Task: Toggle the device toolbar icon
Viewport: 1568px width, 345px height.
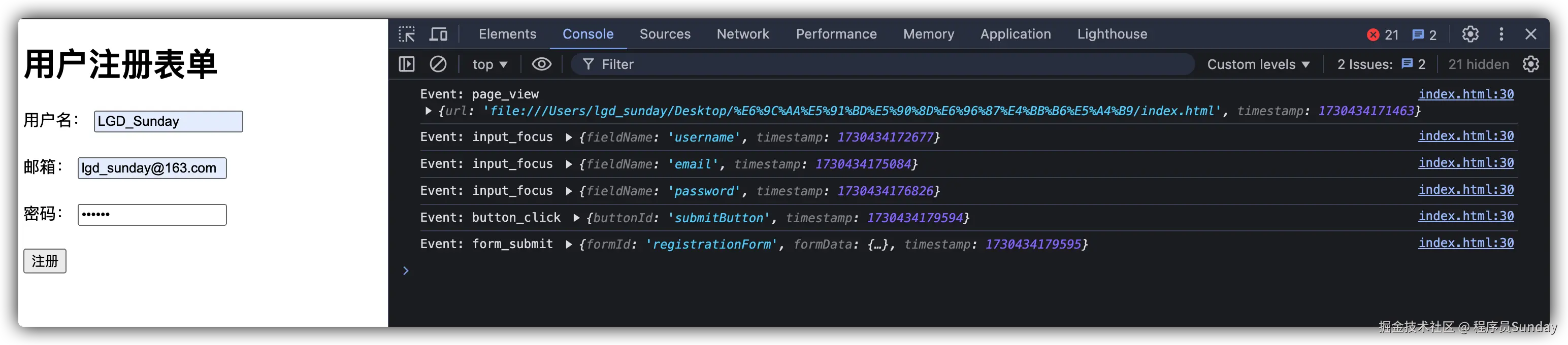Action: [438, 34]
